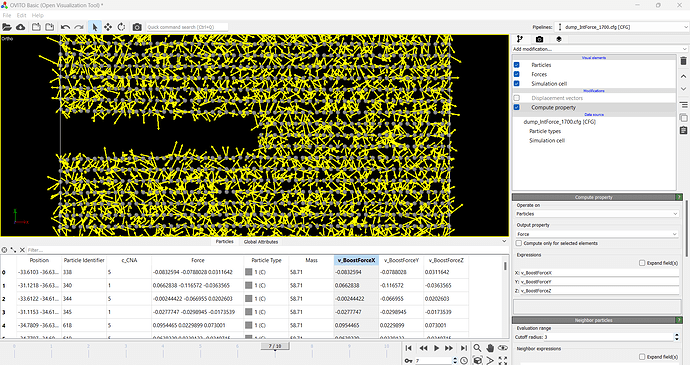Open the overlays tab layers icon
Screen dimensions: 690x365
tap(559, 39)
